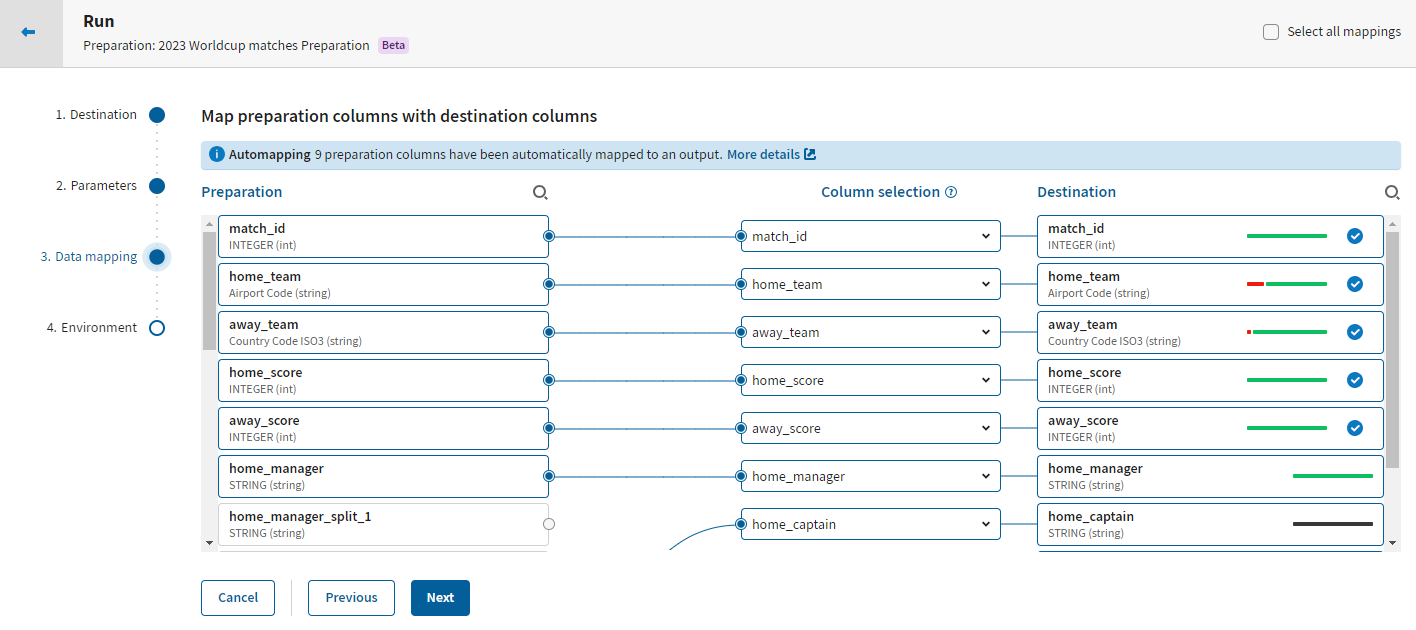Click the home_team quality bar
1416x630 pixels.
(x=1287, y=284)
